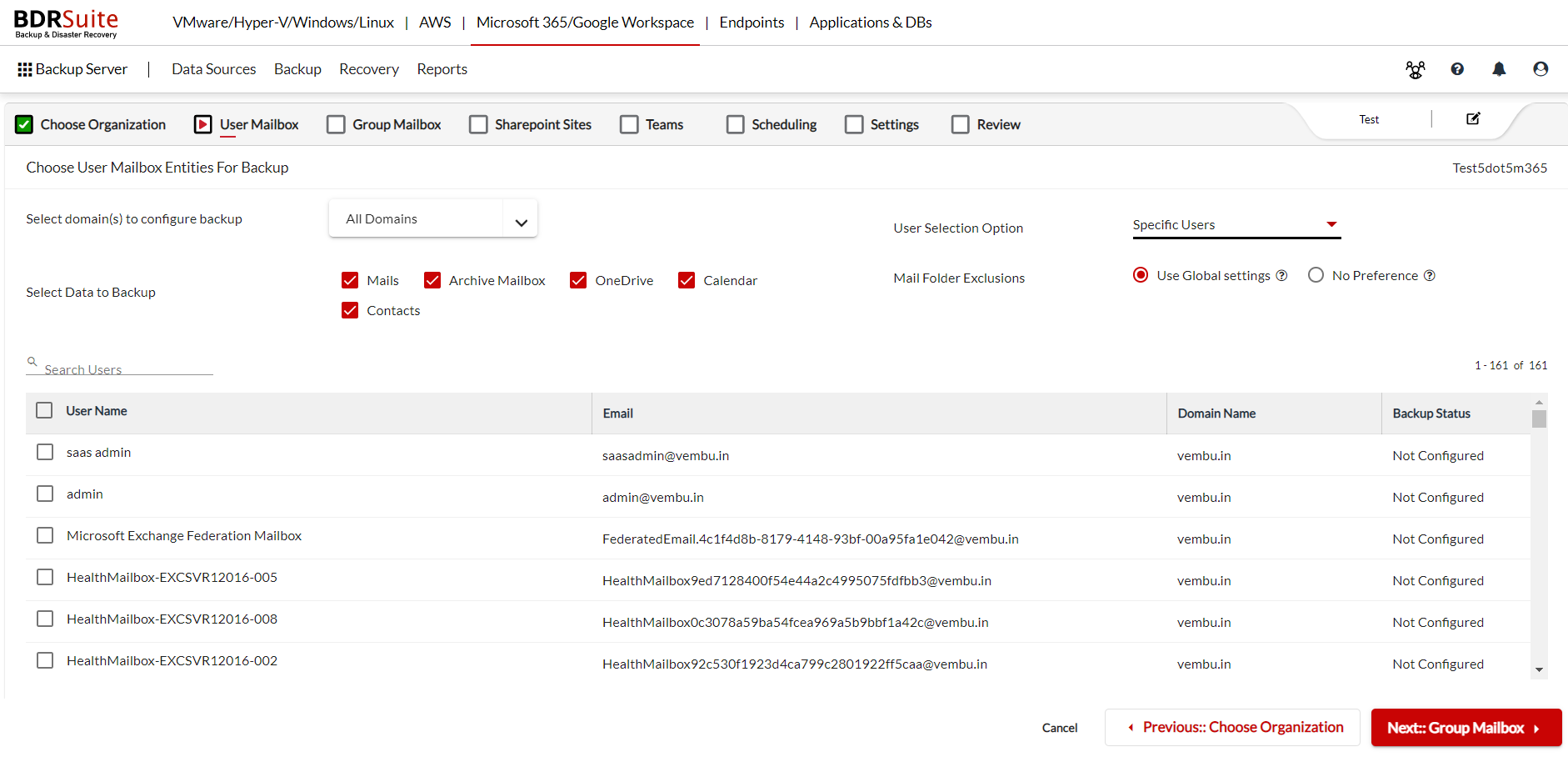
Task: Open the Backup Server app grid icon
Action: [25, 69]
